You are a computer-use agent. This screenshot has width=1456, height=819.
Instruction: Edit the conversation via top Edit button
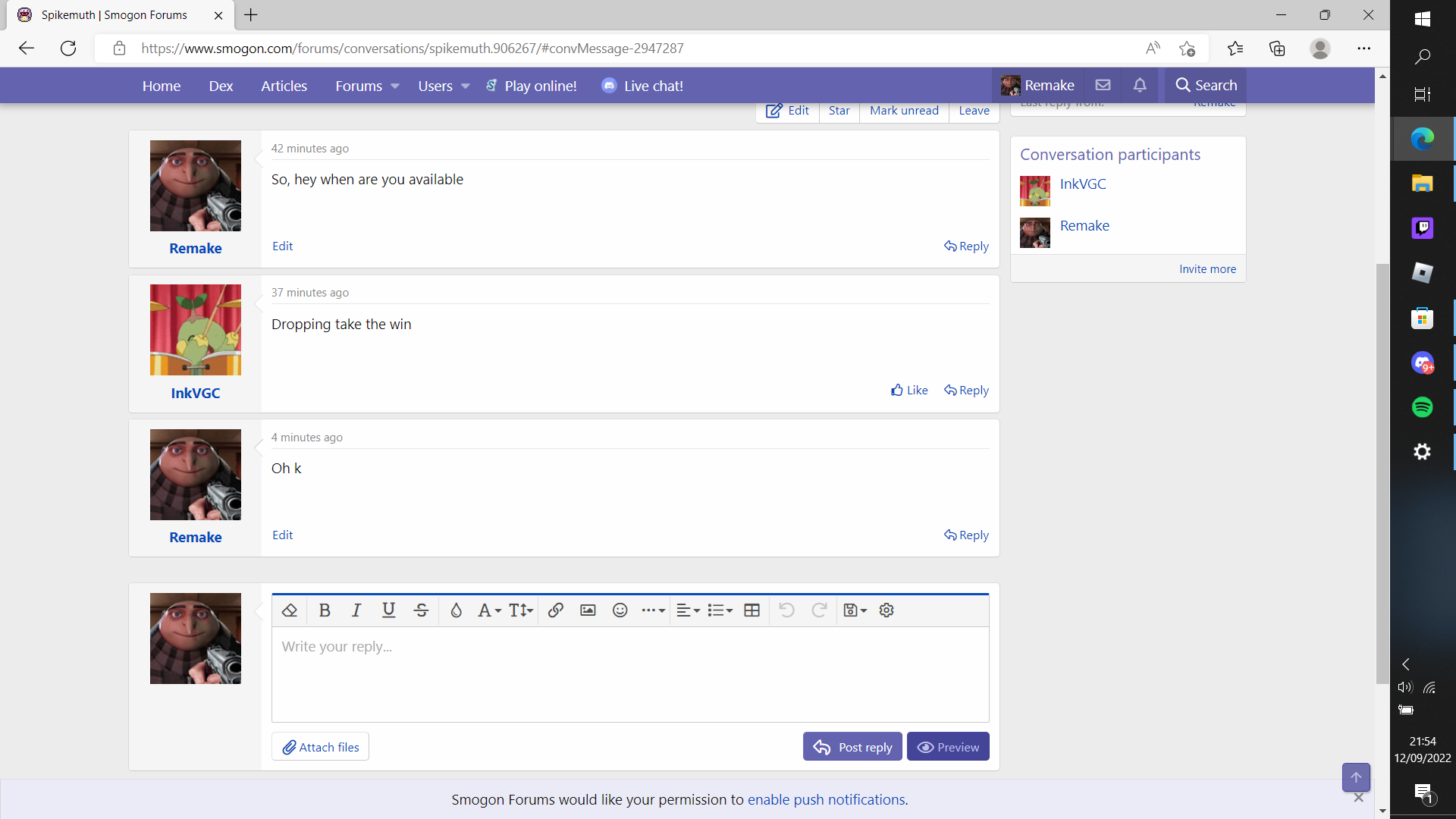click(x=787, y=111)
